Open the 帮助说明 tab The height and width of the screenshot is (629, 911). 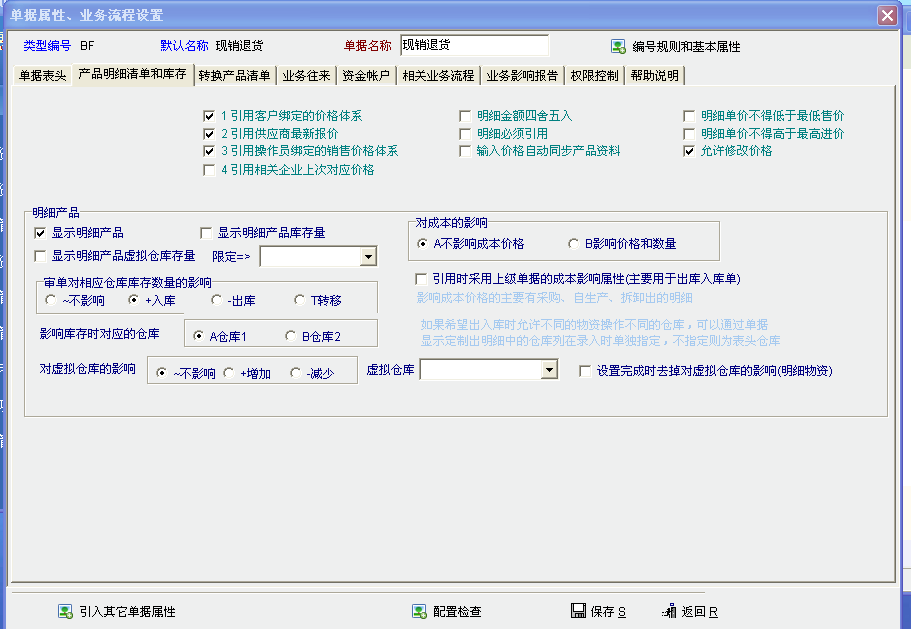(655, 76)
